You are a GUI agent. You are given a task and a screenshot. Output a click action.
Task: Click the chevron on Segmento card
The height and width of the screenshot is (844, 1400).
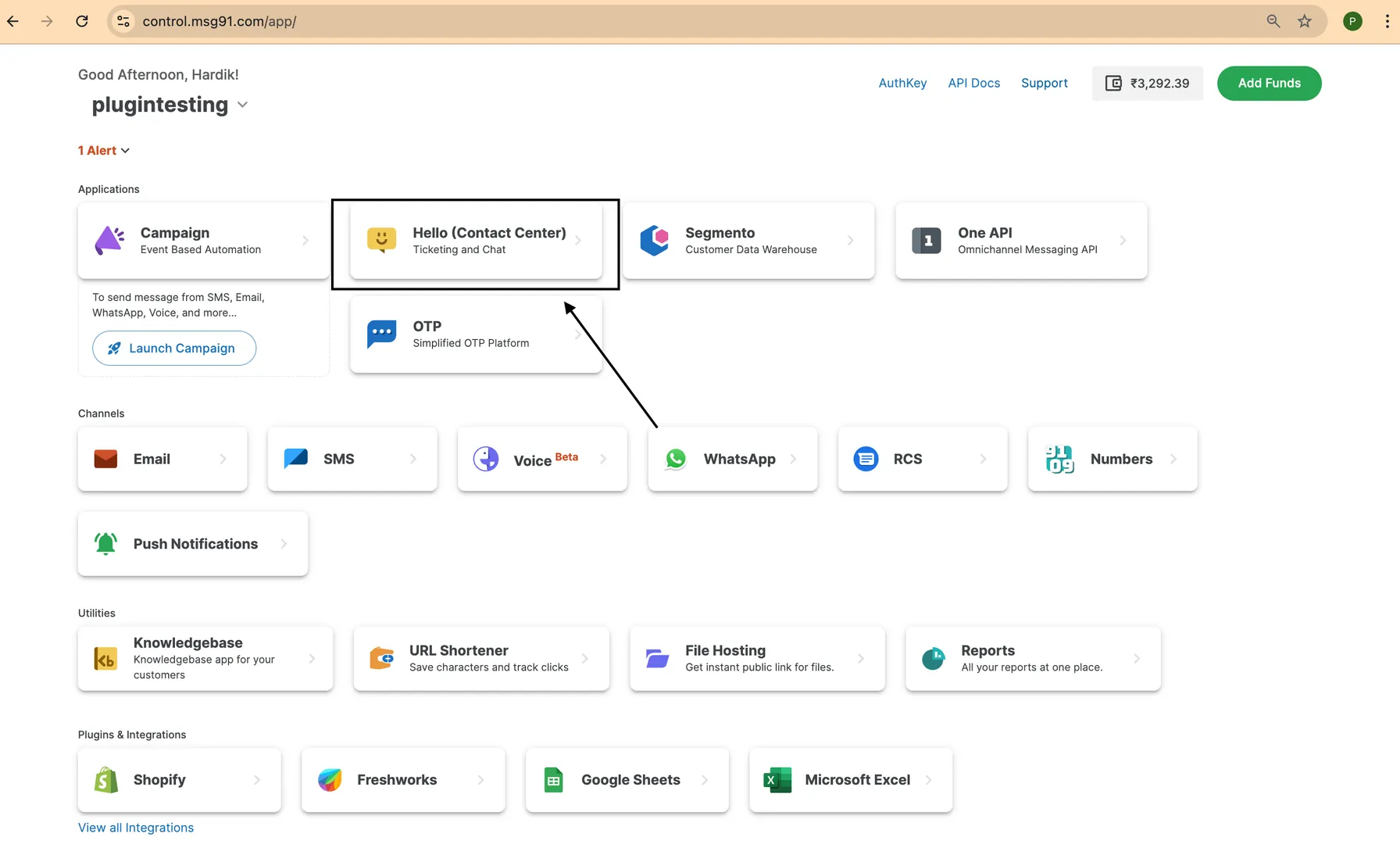click(x=851, y=241)
